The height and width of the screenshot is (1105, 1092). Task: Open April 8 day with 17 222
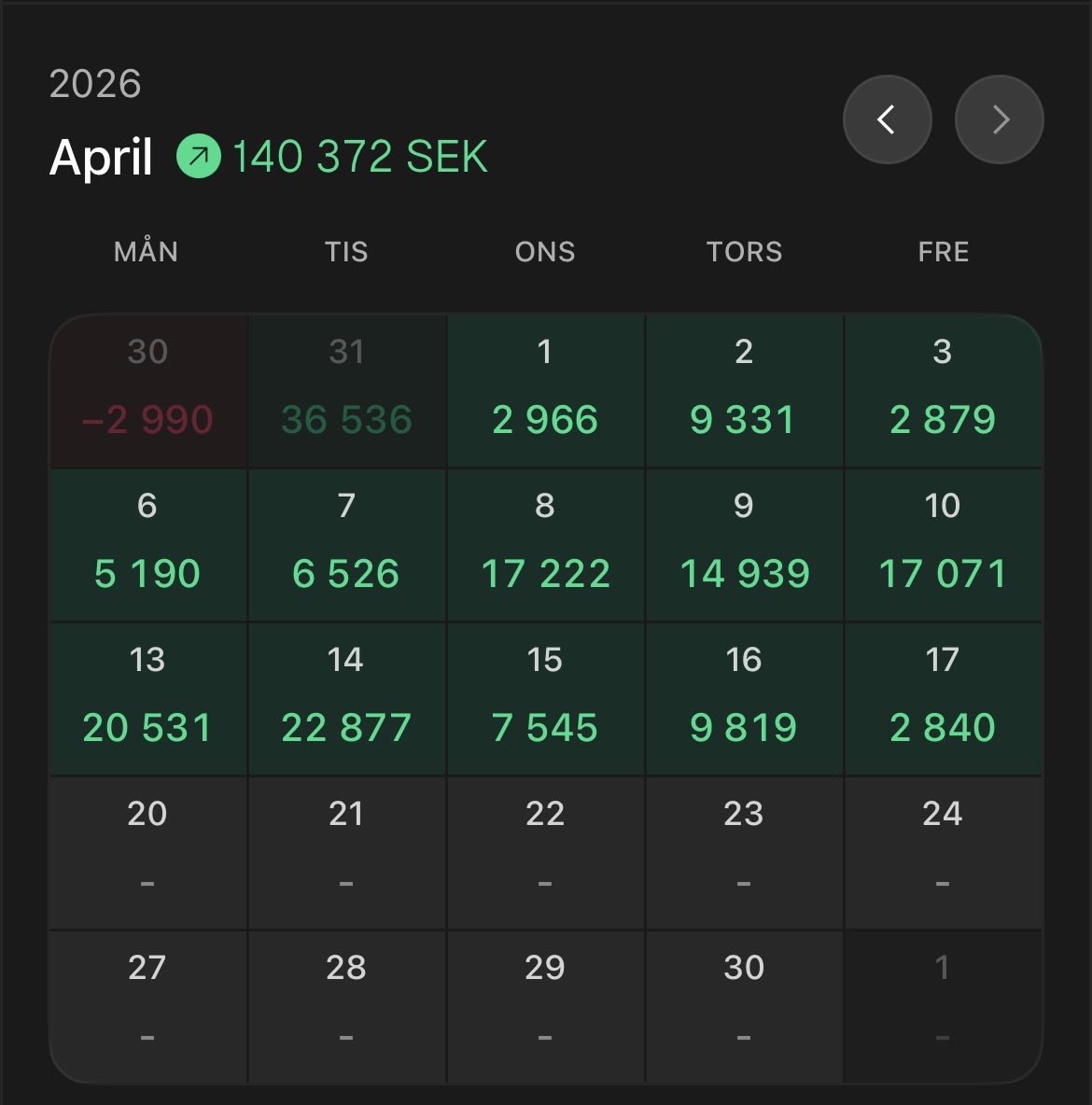pos(546,545)
